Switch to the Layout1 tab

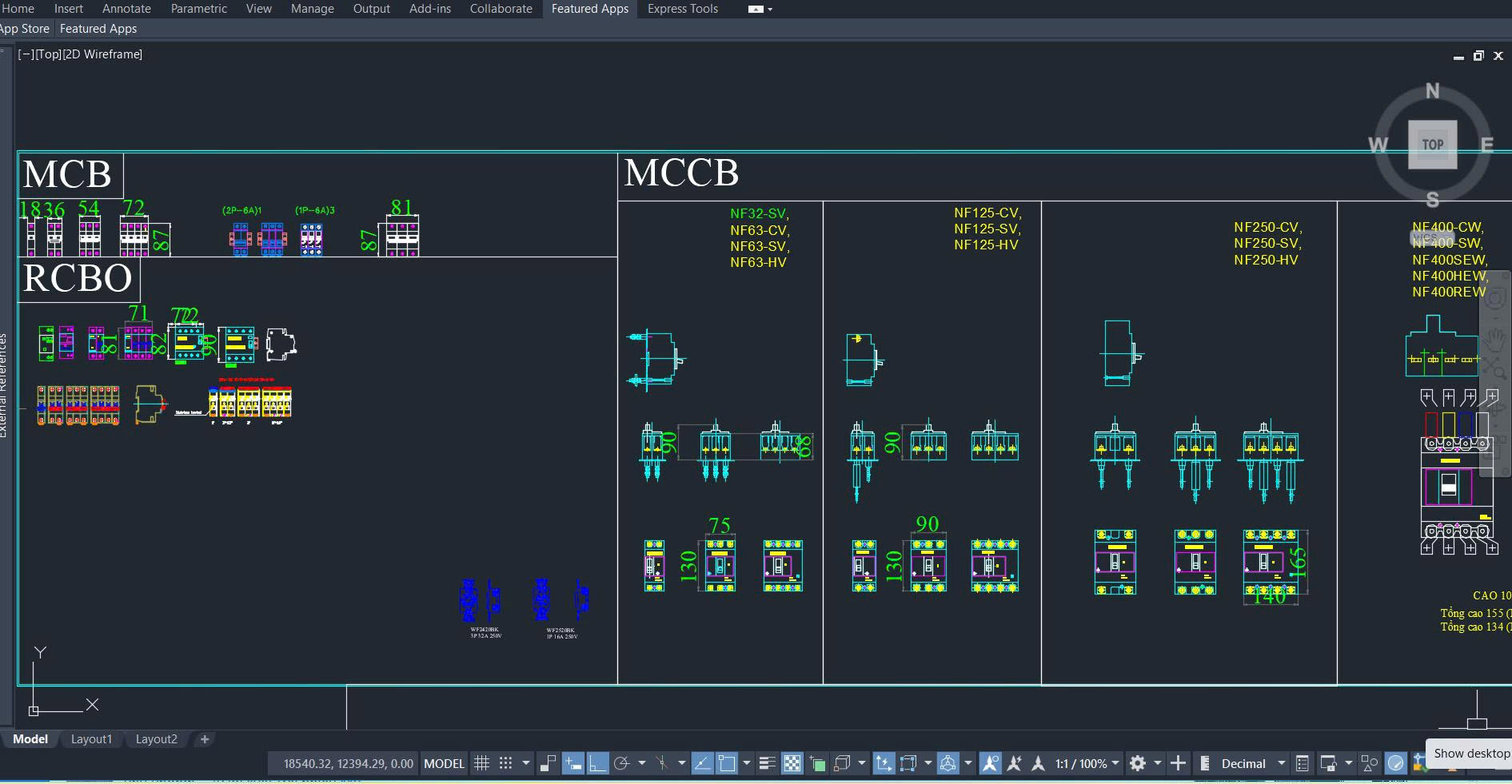click(91, 739)
